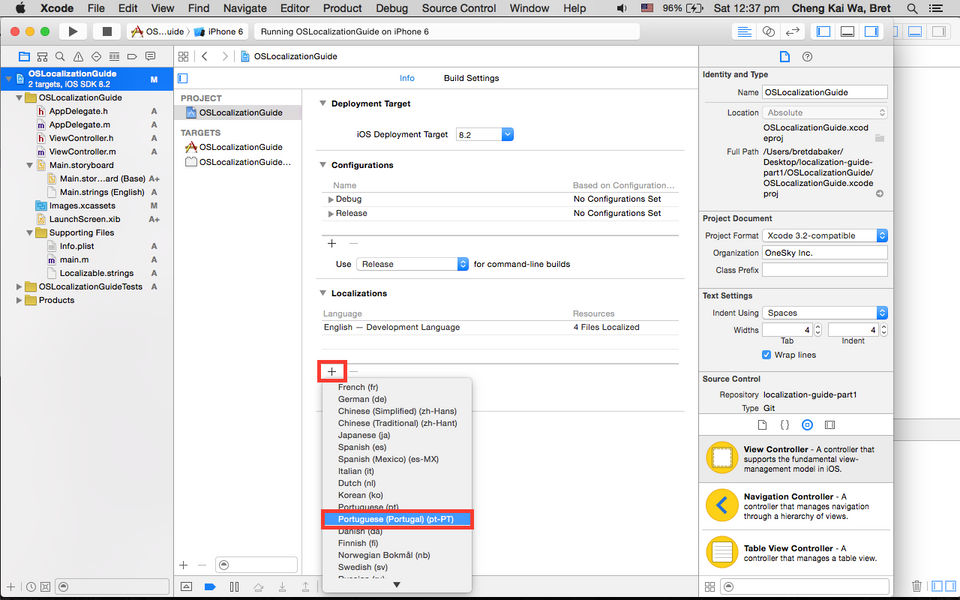Collapse the Supporting Files group
The width and height of the screenshot is (960, 600).
[x=29, y=233]
